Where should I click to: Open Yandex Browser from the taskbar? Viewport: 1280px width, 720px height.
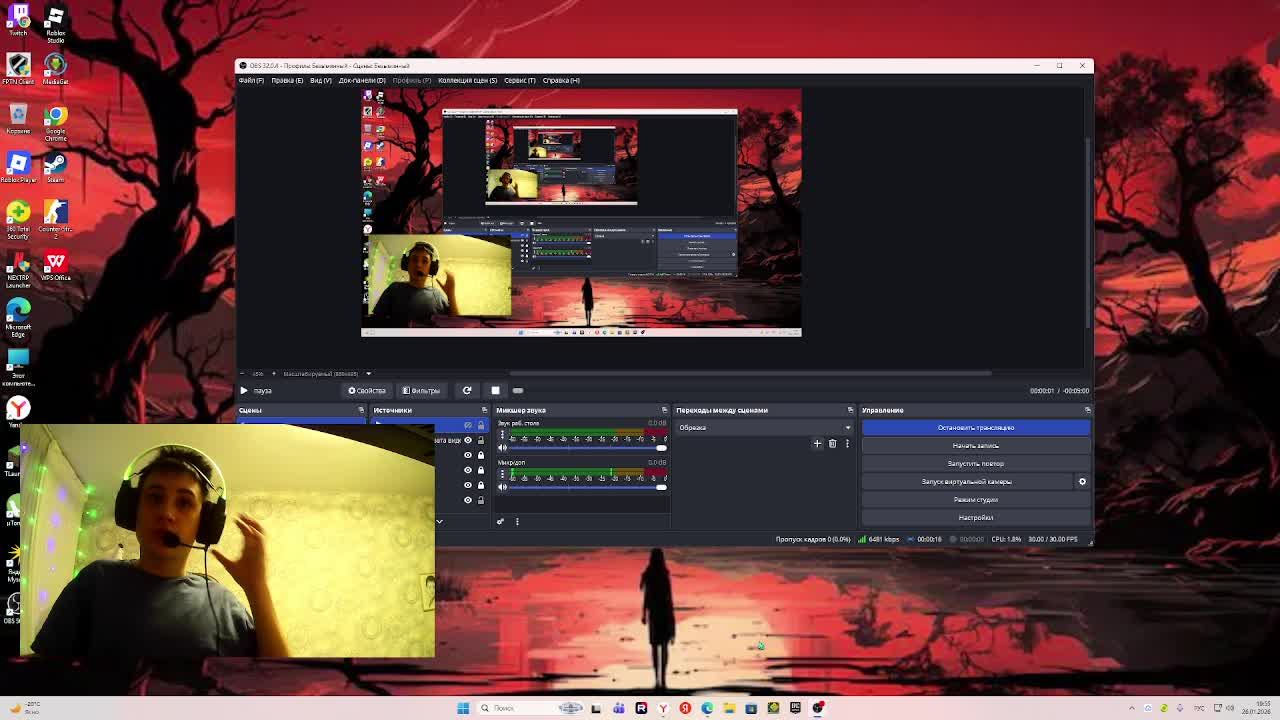pos(663,708)
